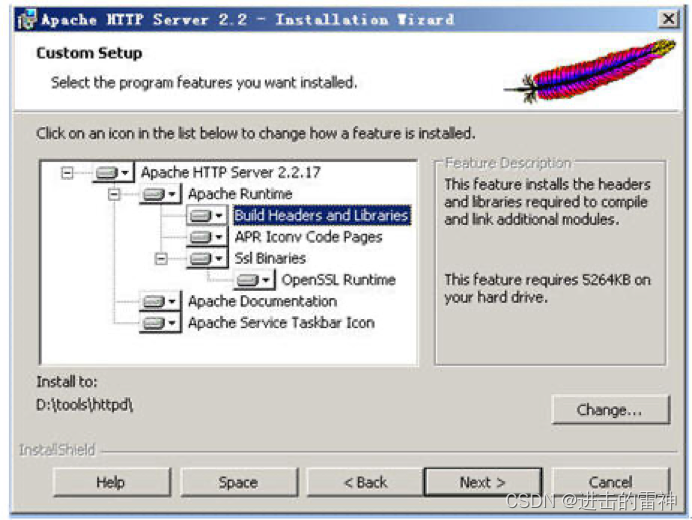
Task: Open drive icon dropdown for Build Headers and Libraries
Action: click(207, 215)
